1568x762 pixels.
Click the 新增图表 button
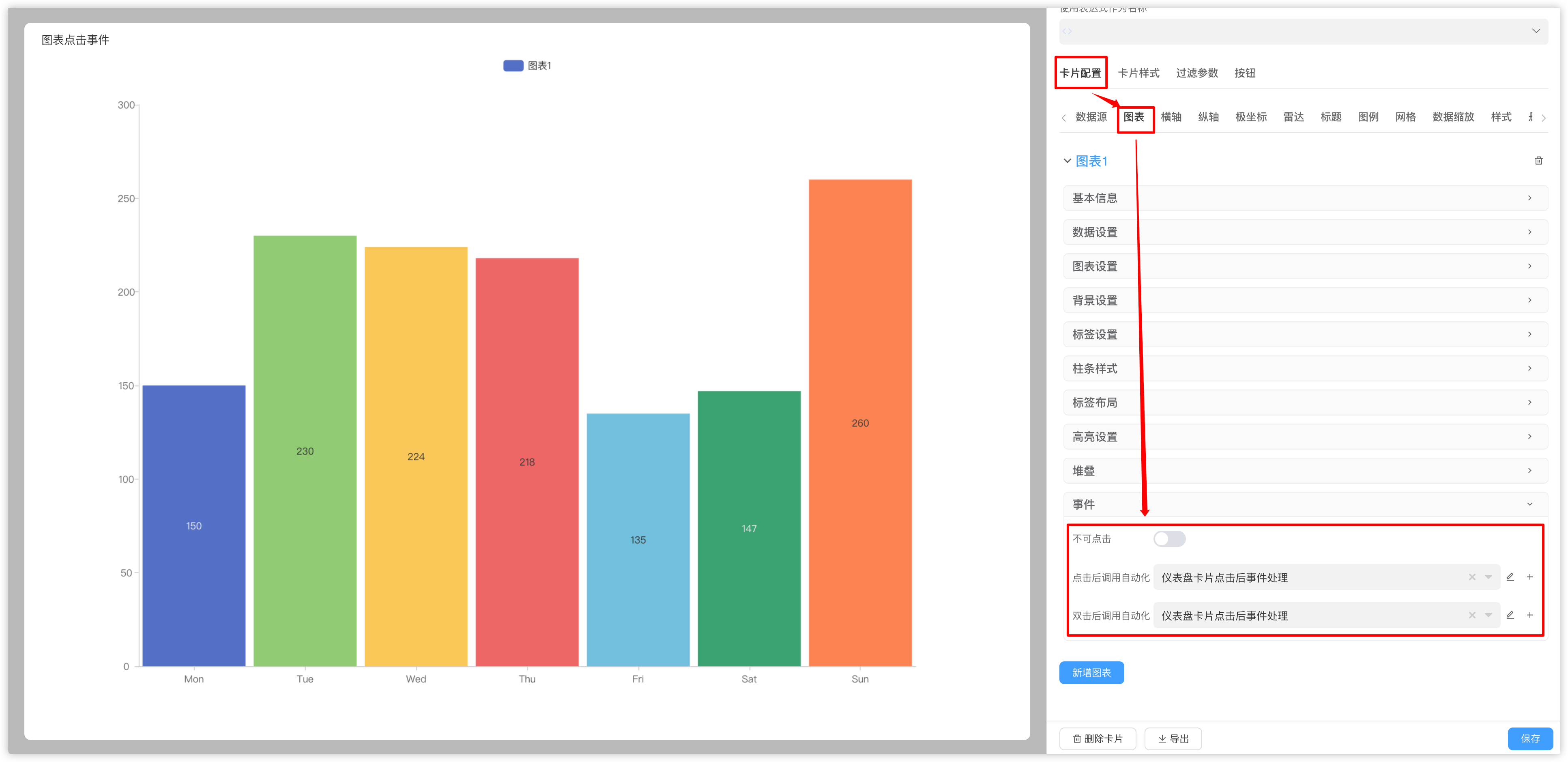click(x=1091, y=672)
